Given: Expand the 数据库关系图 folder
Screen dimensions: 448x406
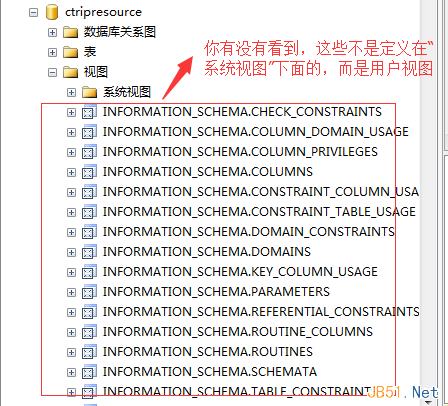Looking at the screenshot, I should 52,32.
